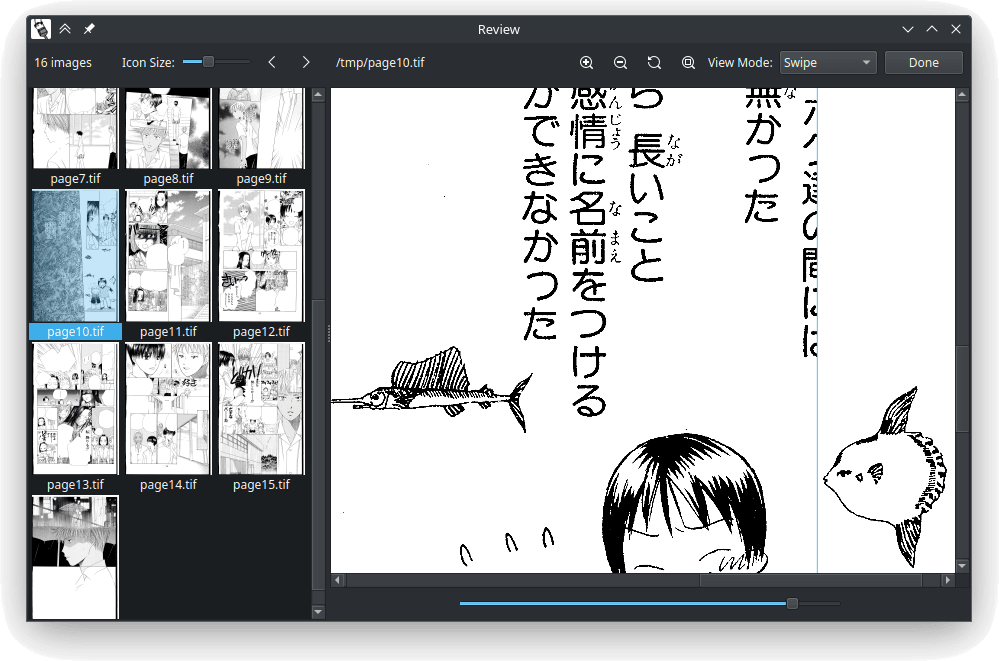Select the page11.tif thumbnail

tap(168, 256)
